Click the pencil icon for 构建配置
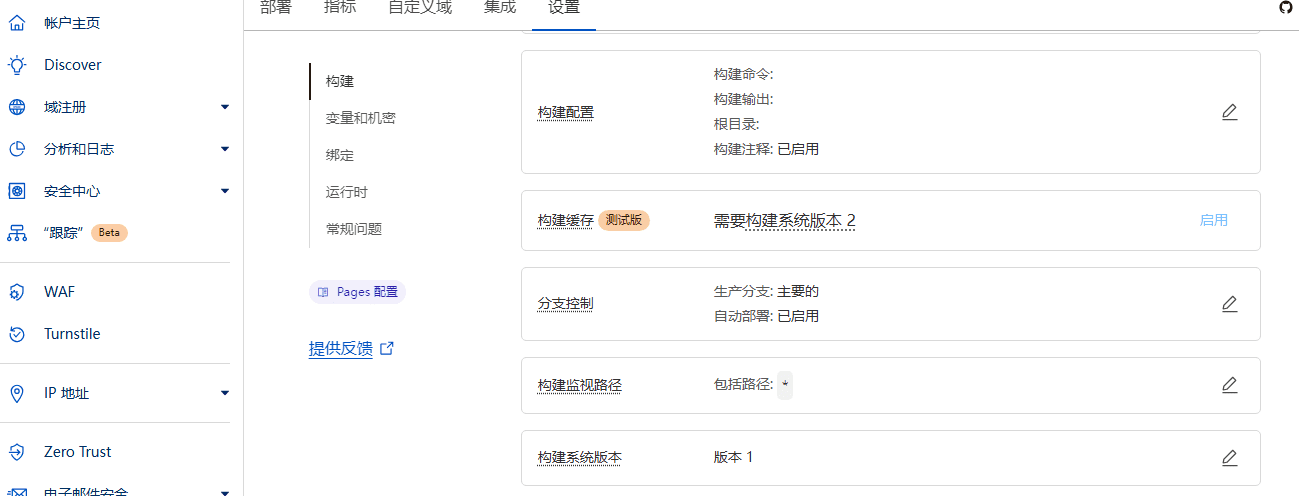 click(x=1229, y=112)
